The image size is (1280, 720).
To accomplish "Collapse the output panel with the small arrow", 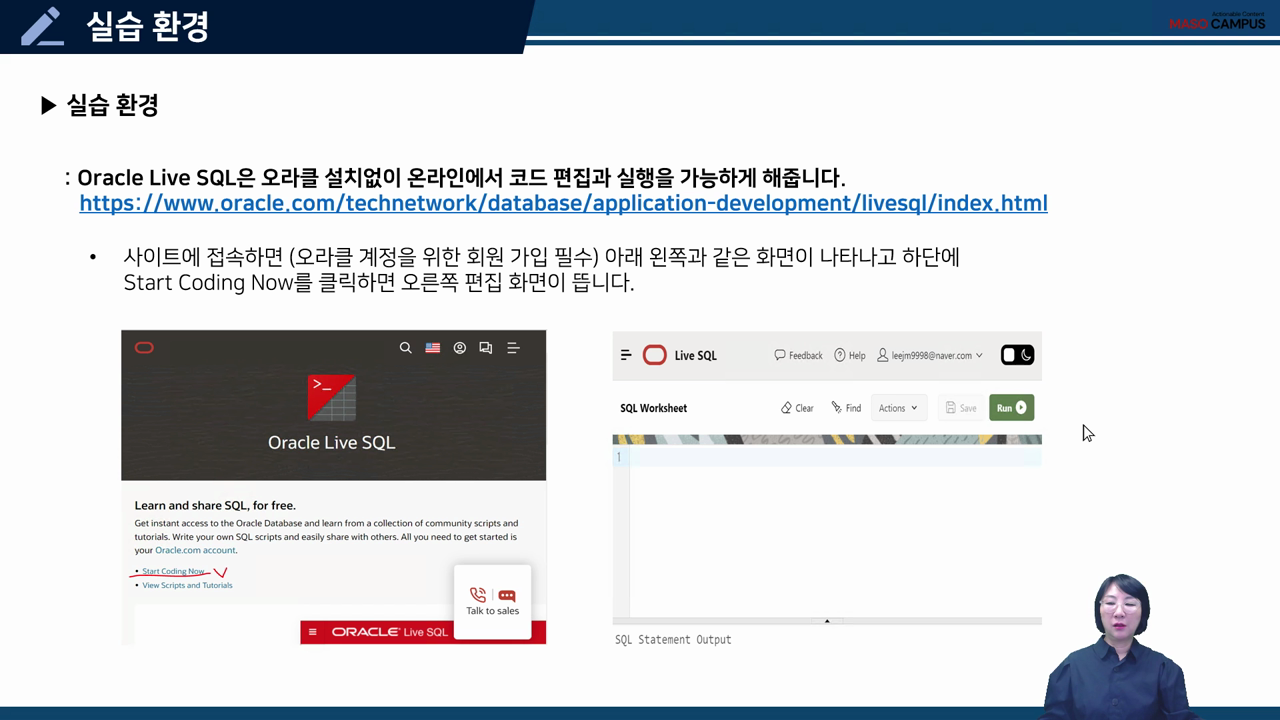I will (827, 621).
